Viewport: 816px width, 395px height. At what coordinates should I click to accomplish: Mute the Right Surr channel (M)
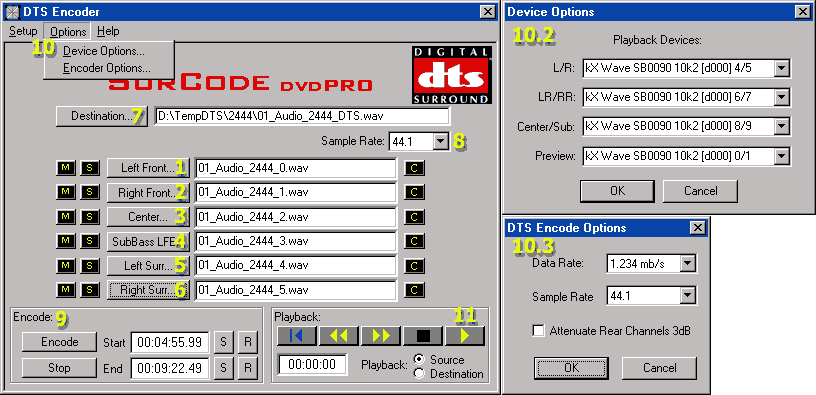(x=66, y=290)
